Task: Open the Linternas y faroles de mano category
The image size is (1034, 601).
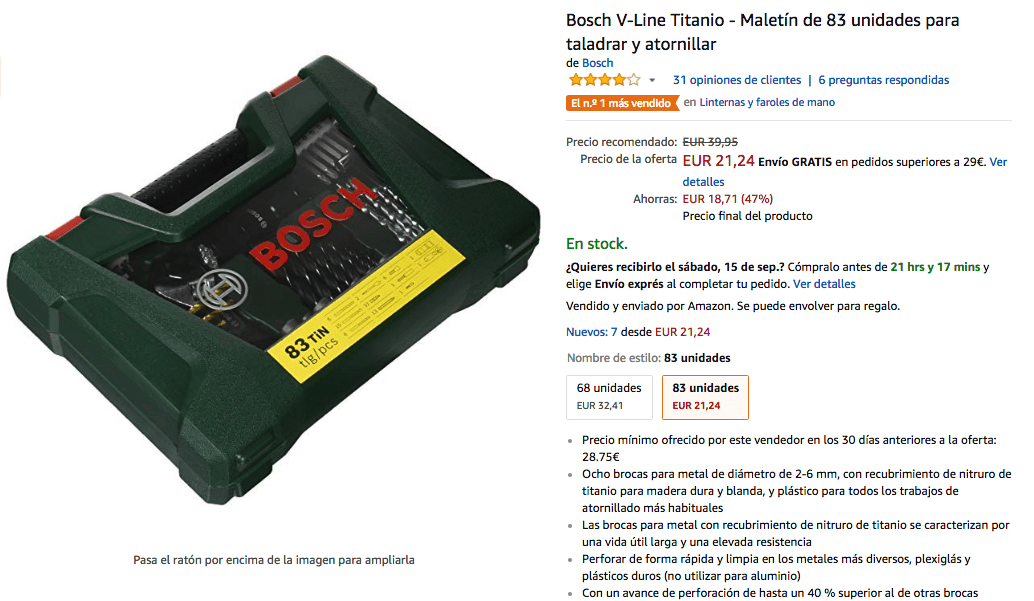Action: (767, 102)
